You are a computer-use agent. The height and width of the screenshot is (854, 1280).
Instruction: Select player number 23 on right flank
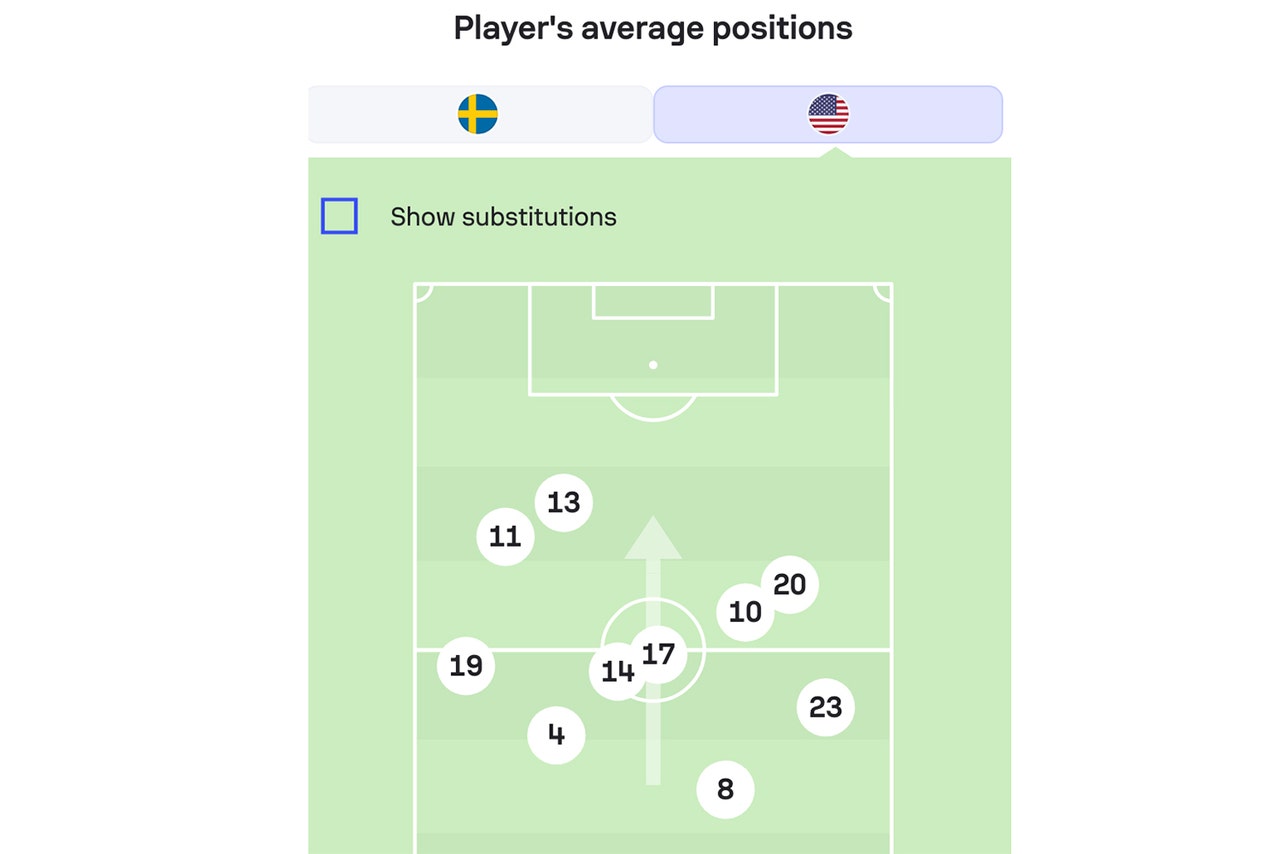point(826,707)
